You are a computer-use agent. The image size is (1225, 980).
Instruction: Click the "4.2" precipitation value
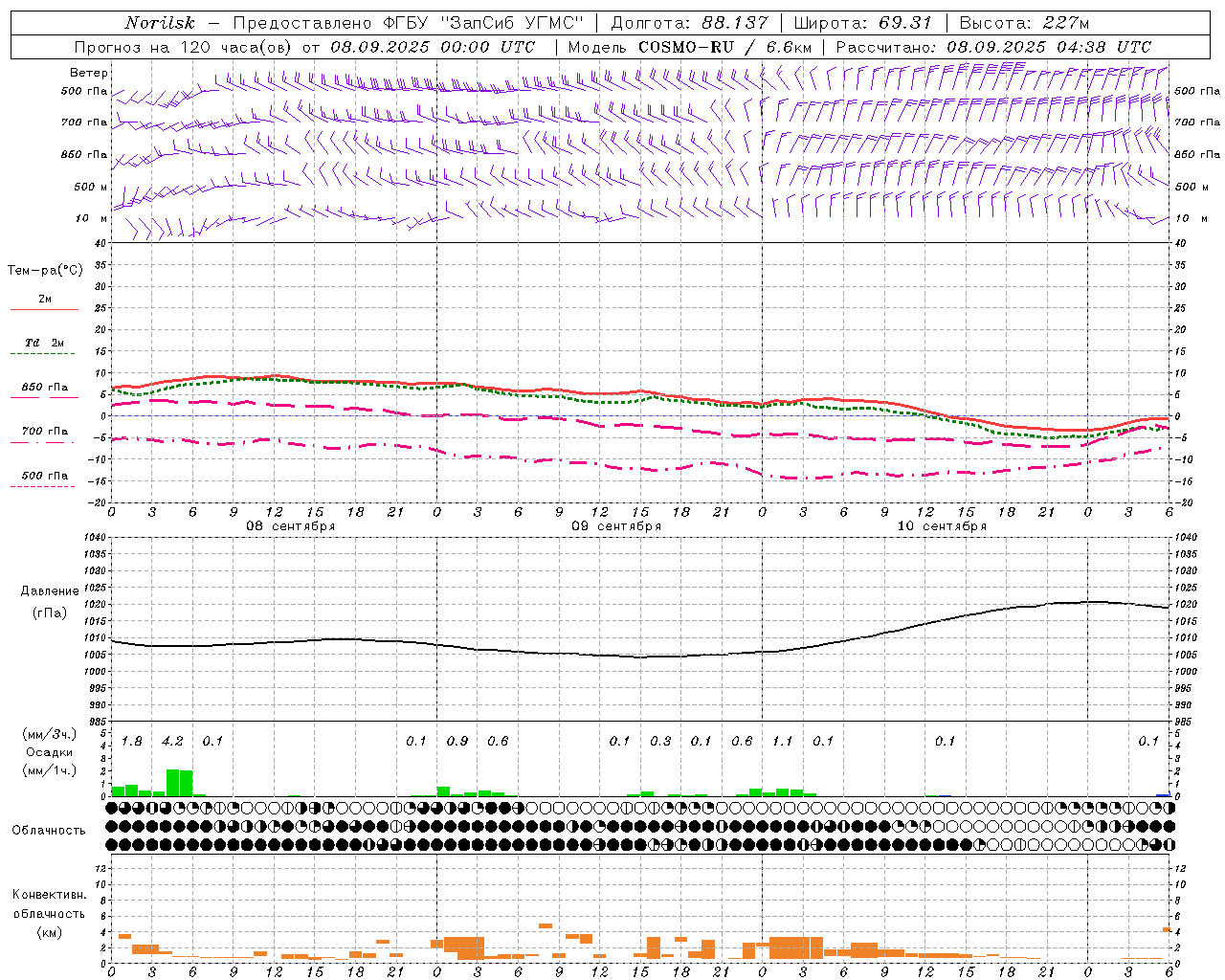point(172,741)
